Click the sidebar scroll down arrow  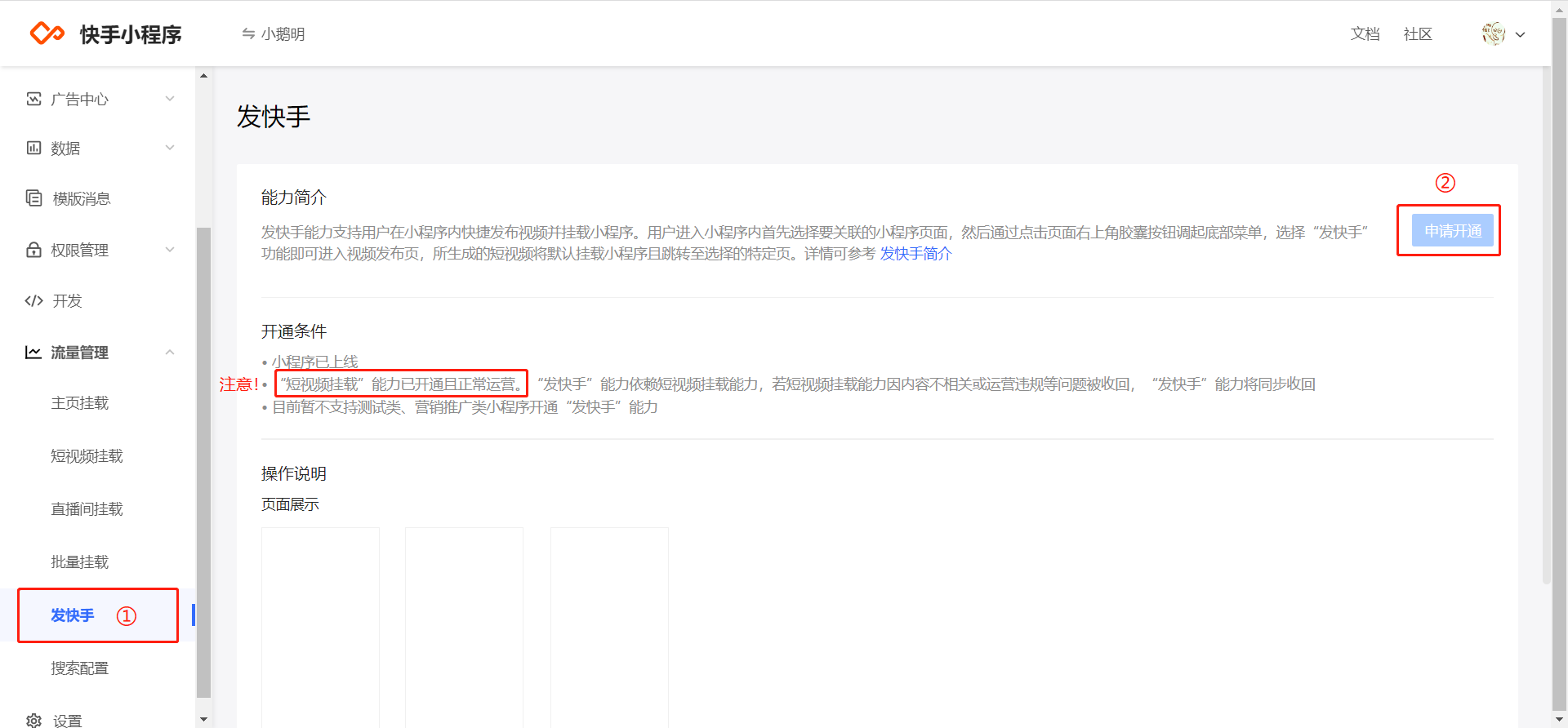(203, 719)
